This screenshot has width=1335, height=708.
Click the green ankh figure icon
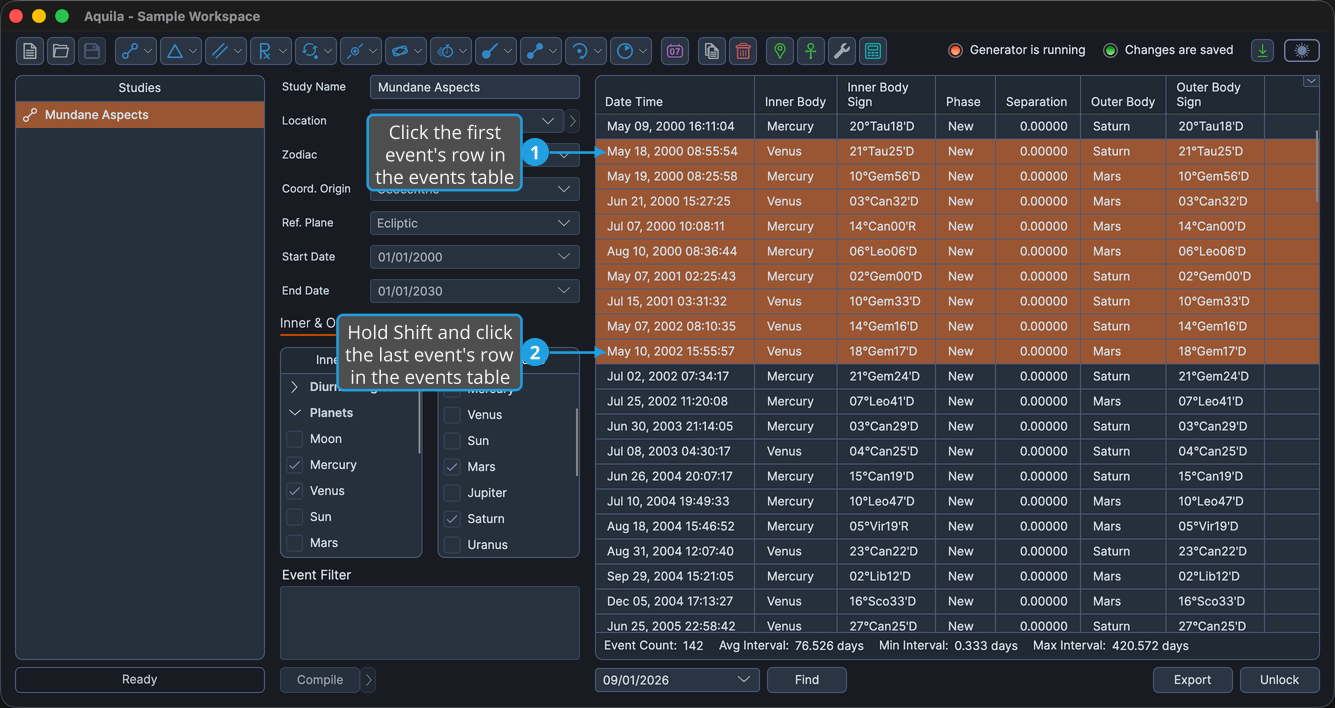[x=811, y=51]
